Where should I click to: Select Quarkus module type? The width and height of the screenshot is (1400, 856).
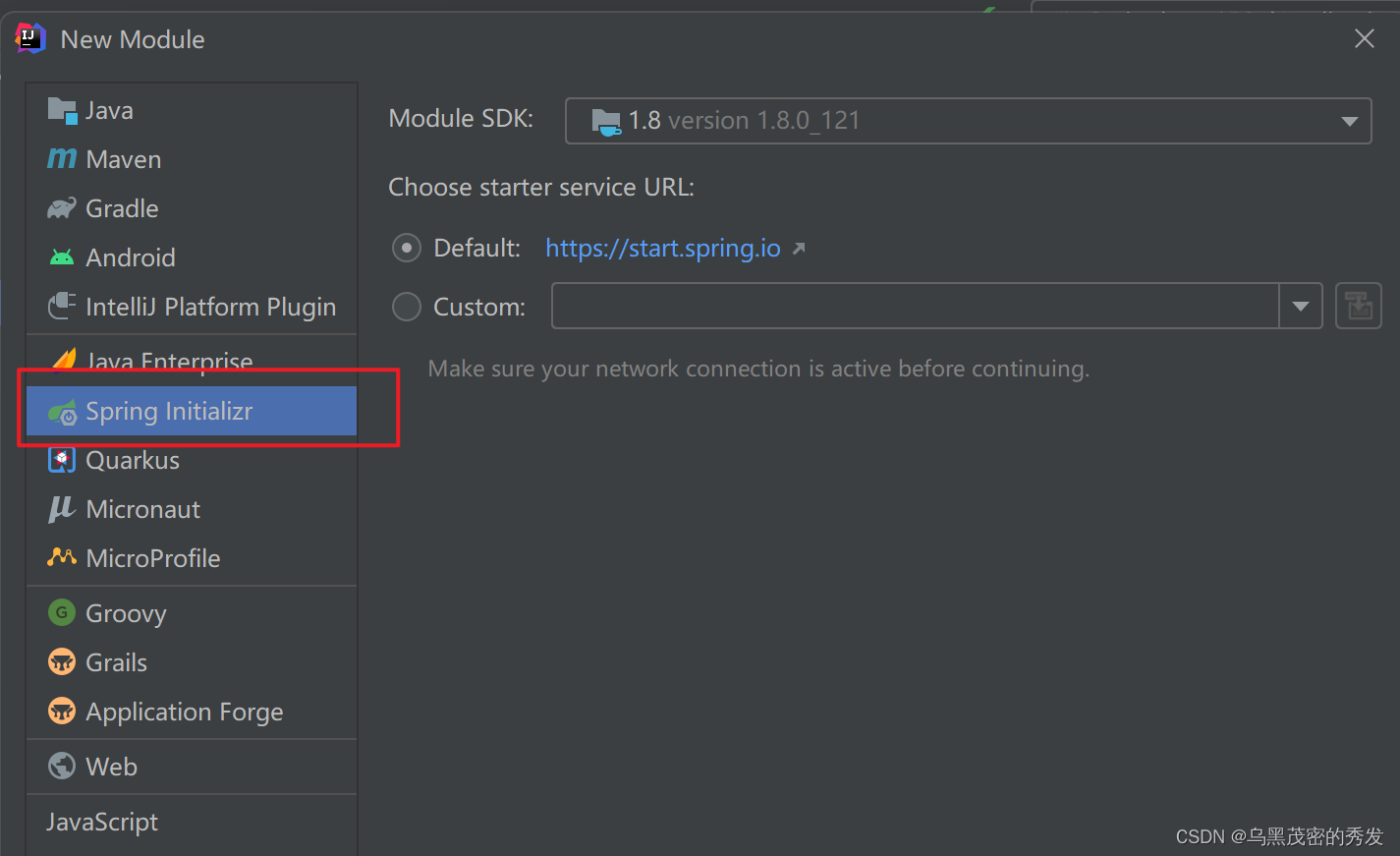(192, 460)
